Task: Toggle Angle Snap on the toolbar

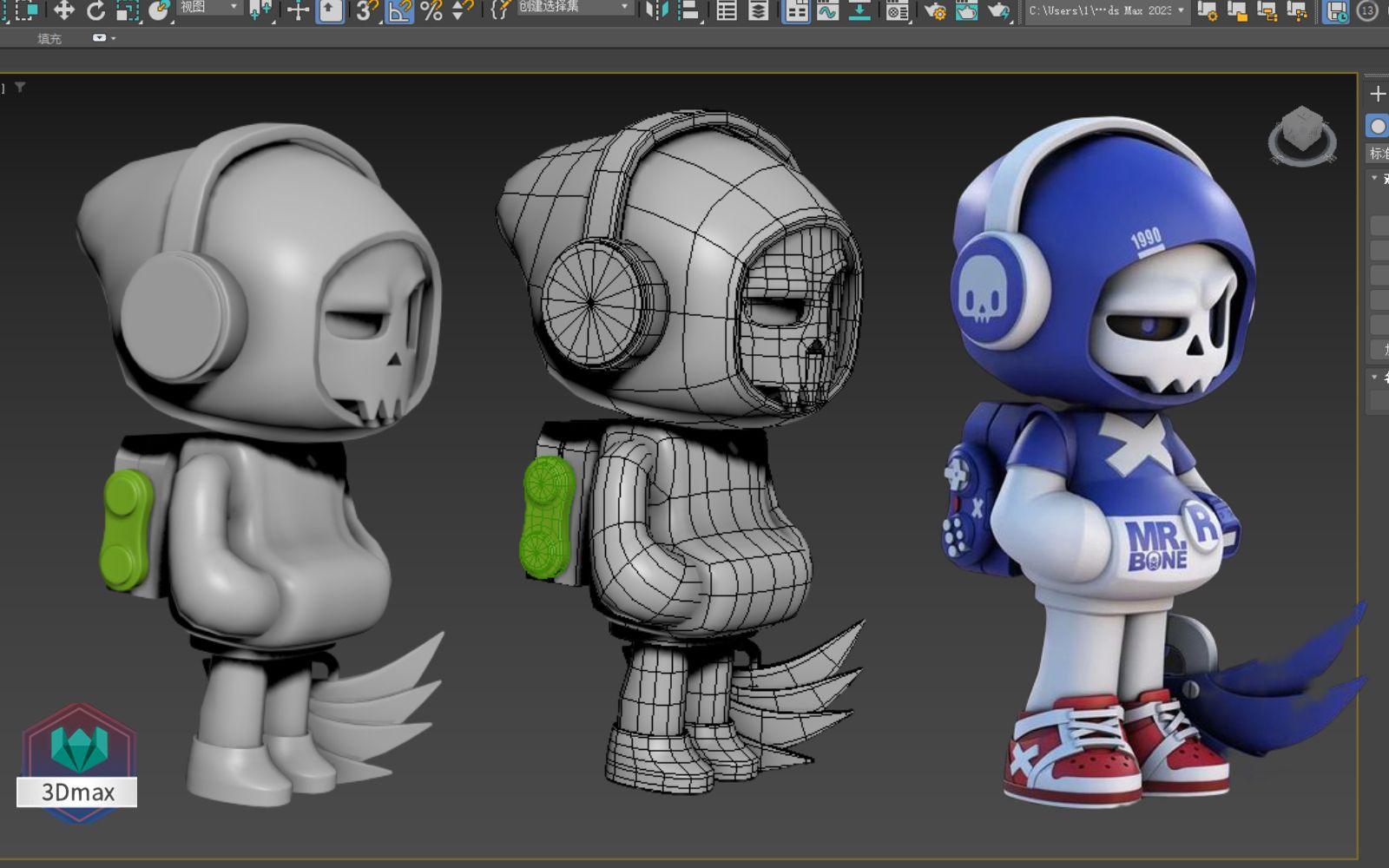Action: (399, 10)
